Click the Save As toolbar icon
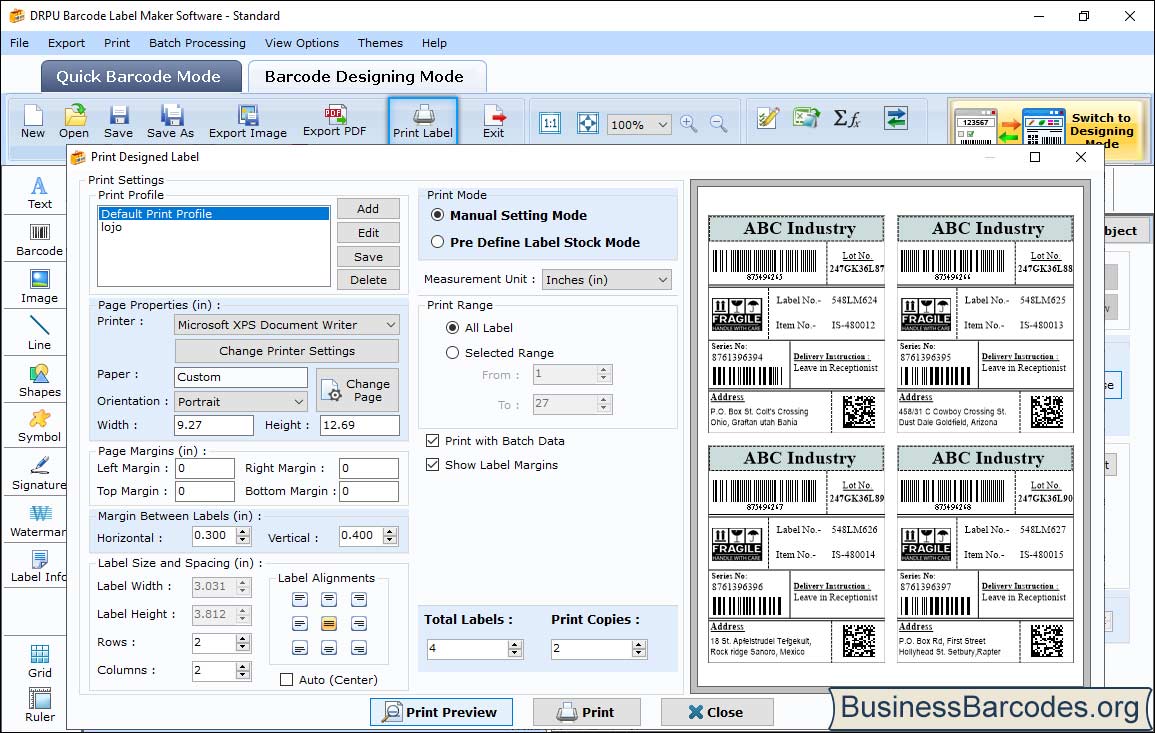 tap(170, 122)
